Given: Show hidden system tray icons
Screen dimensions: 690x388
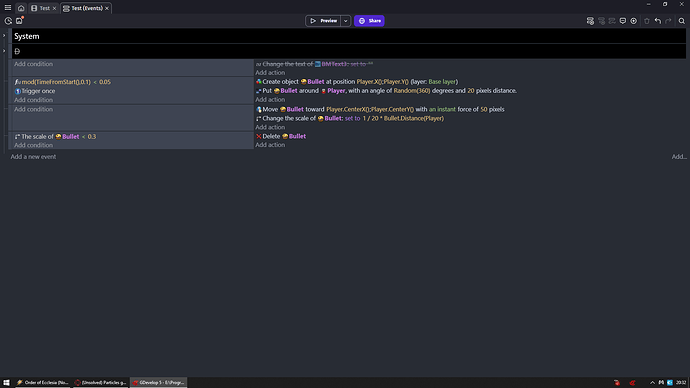Looking at the screenshot, I should pos(652,383).
